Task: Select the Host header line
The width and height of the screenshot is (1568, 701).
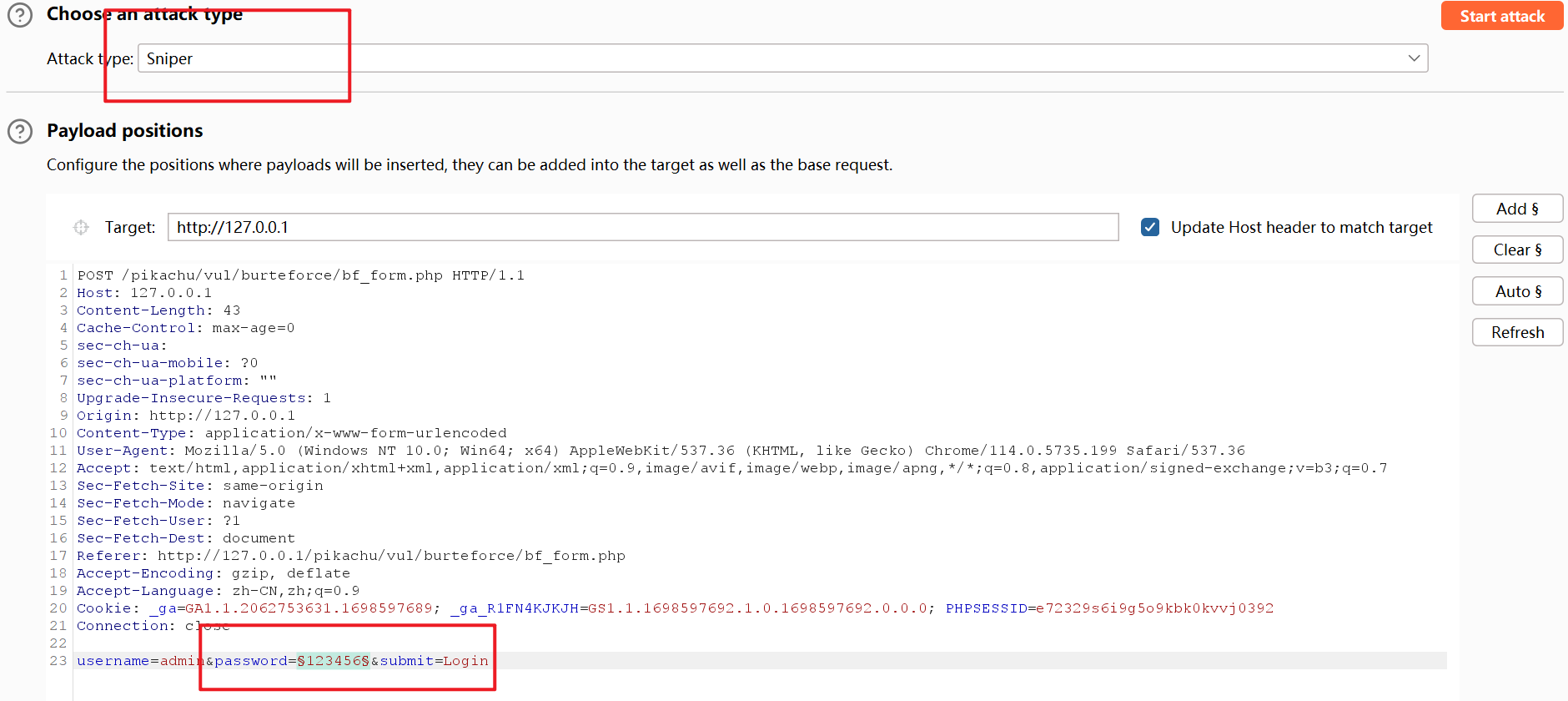Action: [144, 293]
